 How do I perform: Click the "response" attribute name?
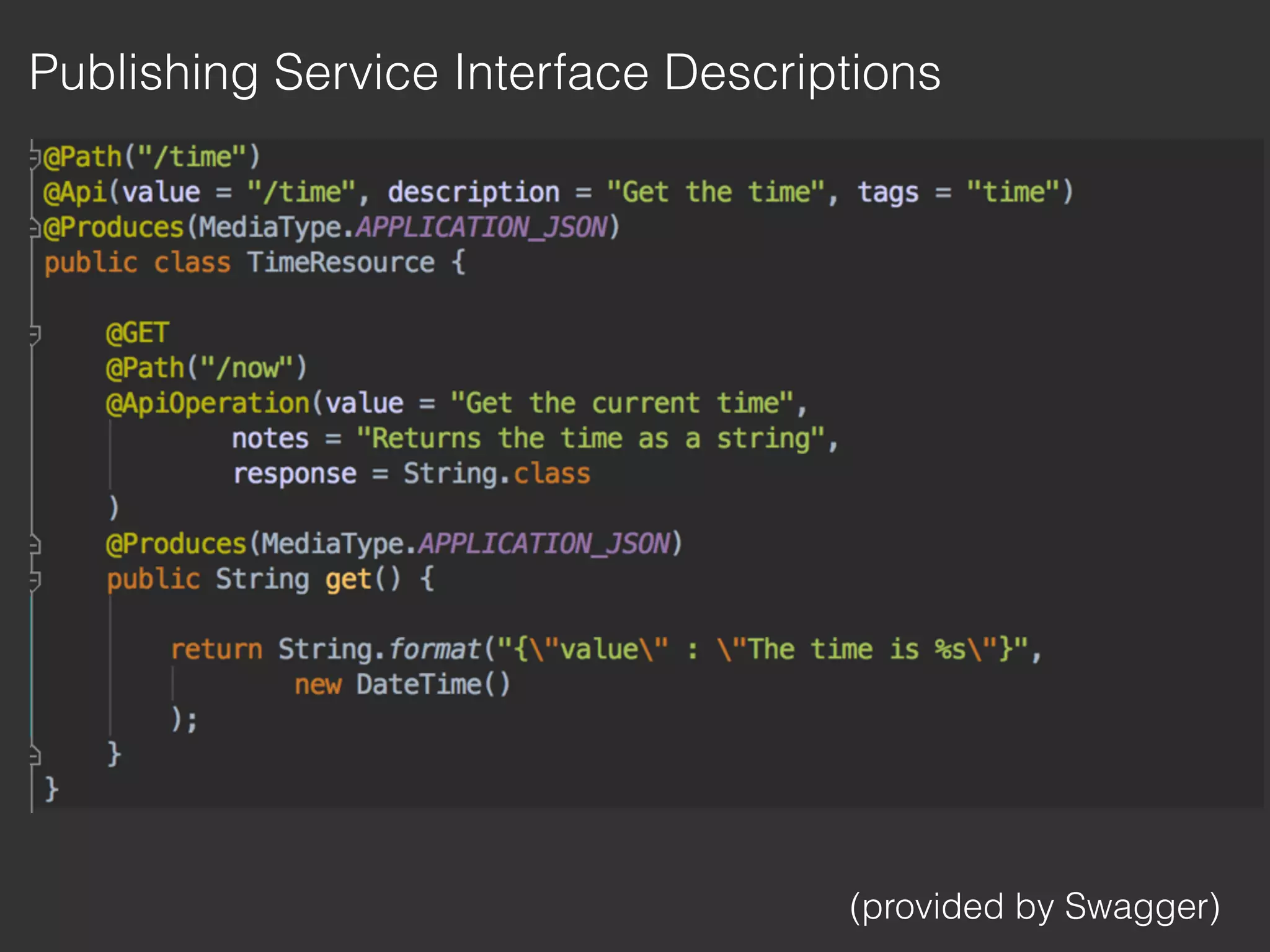coord(295,475)
